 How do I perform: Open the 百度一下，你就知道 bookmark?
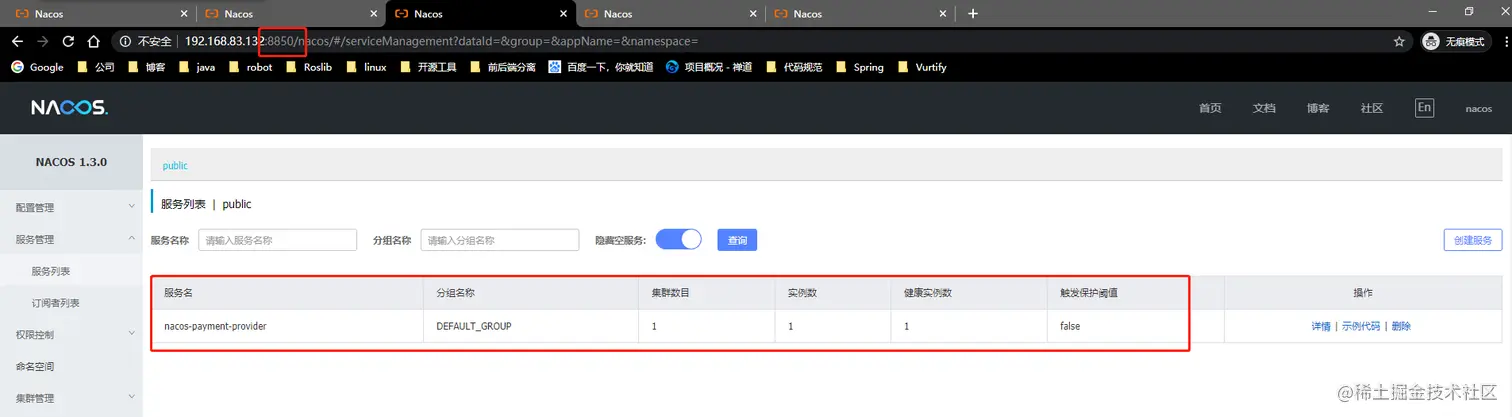pos(601,67)
